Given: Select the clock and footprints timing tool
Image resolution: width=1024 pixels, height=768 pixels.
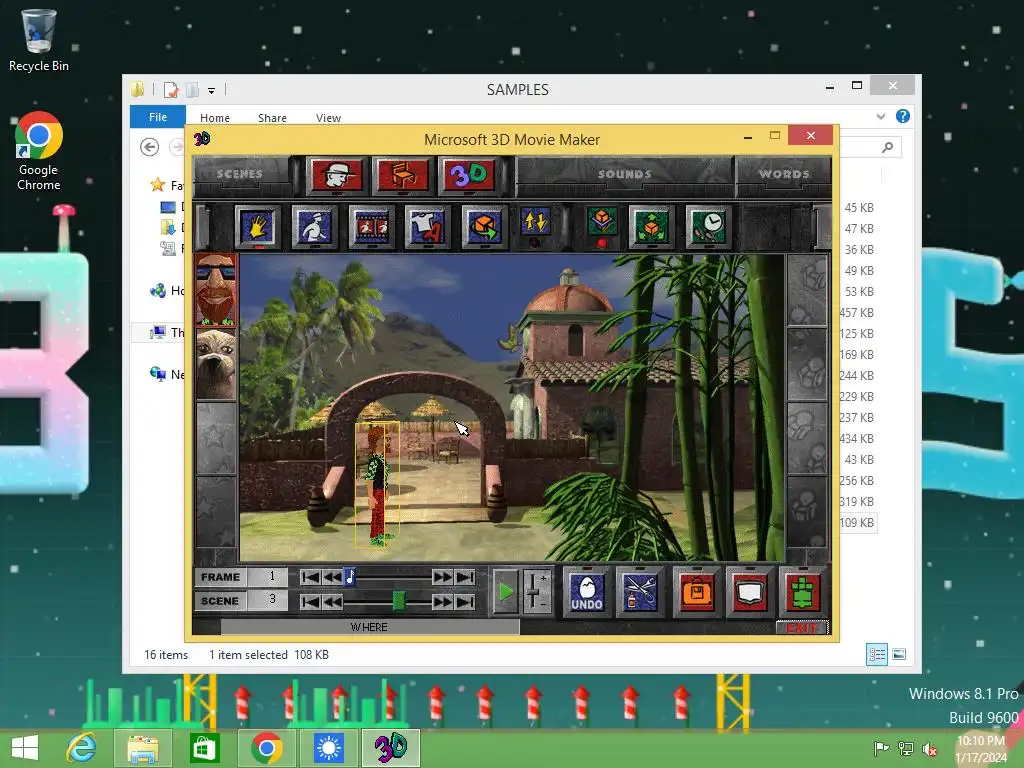Looking at the screenshot, I should (708, 227).
